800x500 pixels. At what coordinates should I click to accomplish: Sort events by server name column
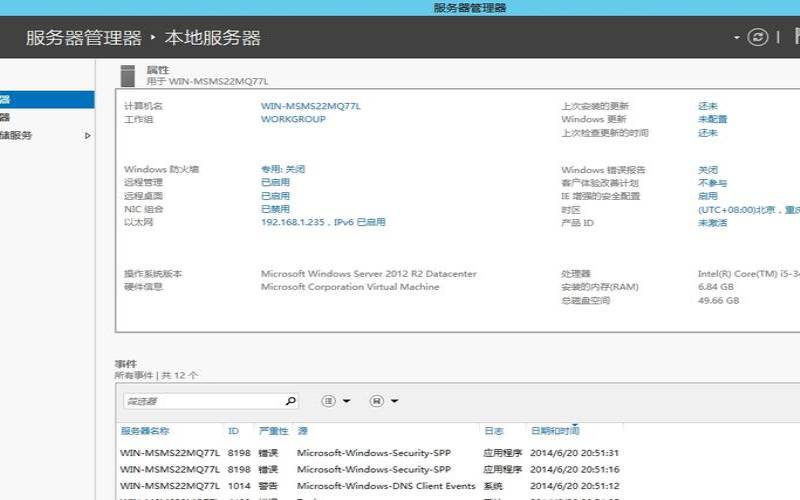pyautogui.click(x=145, y=431)
